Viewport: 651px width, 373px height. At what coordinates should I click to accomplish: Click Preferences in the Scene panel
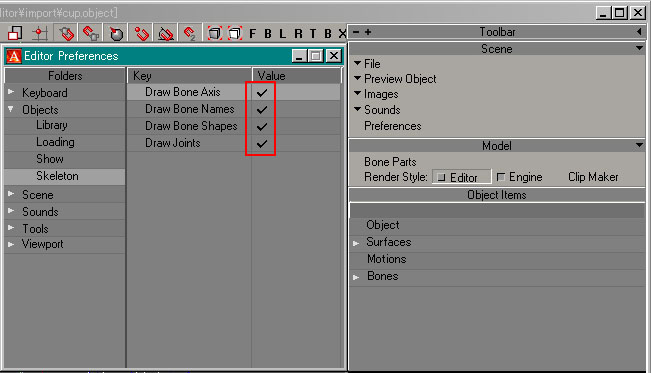[x=392, y=126]
